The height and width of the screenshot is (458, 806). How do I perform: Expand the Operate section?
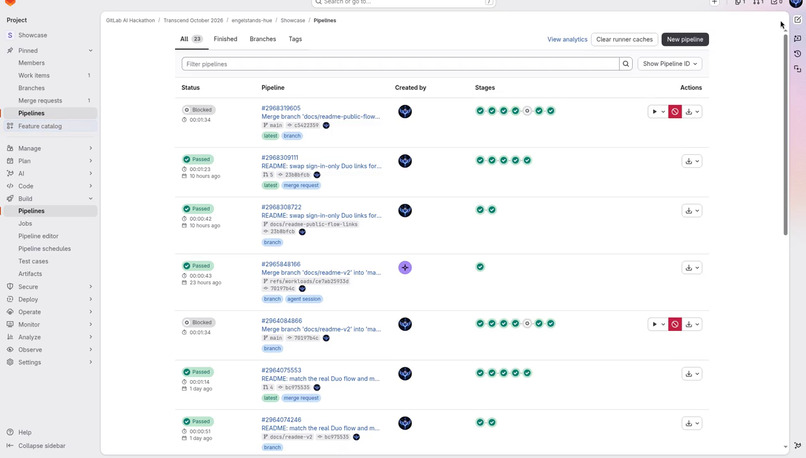pyautogui.click(x=50, y=312)
